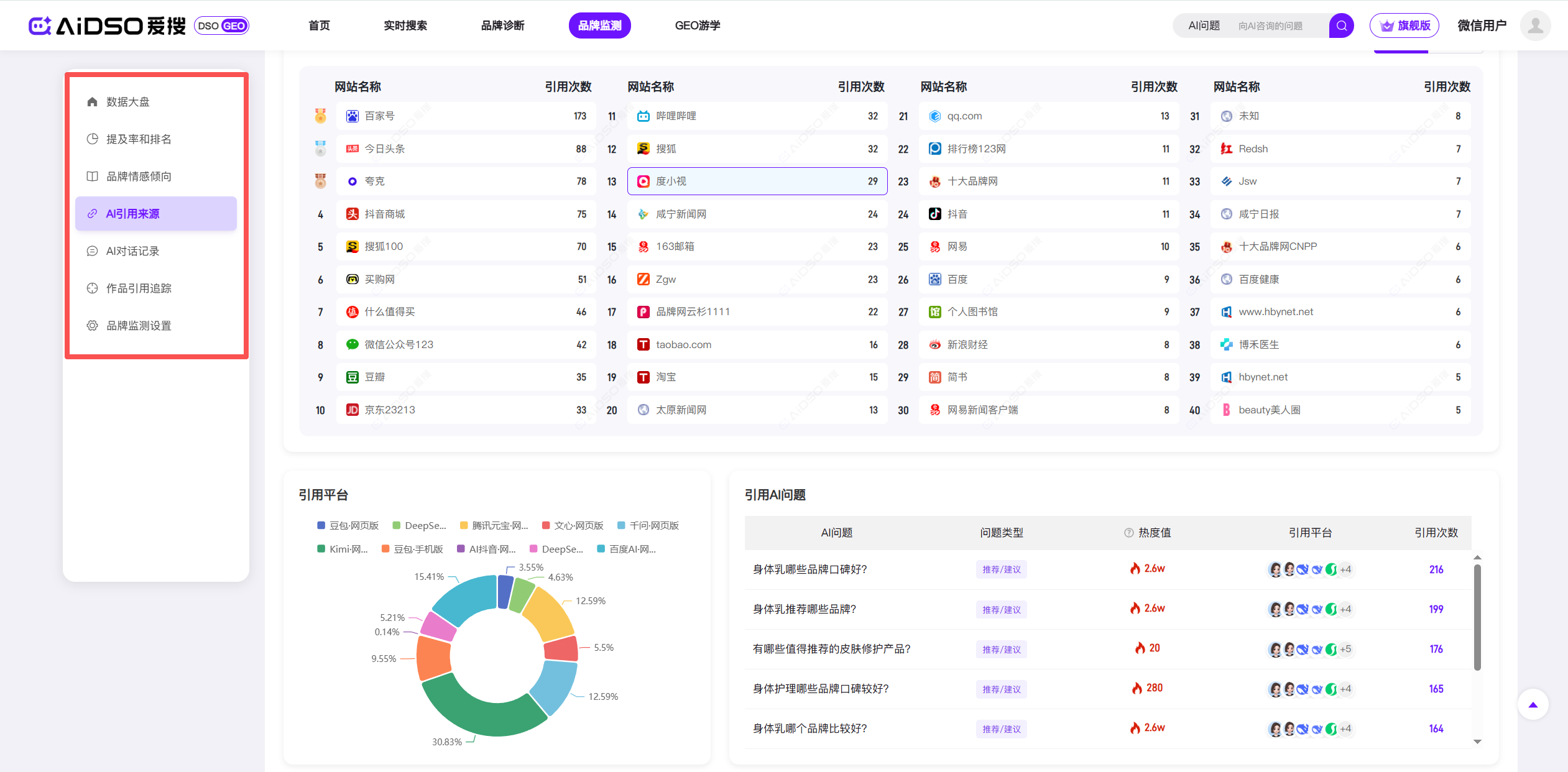Click the 品牌监测设置 gear icon
1568x772 pixels.
click(x=93, y=325)
